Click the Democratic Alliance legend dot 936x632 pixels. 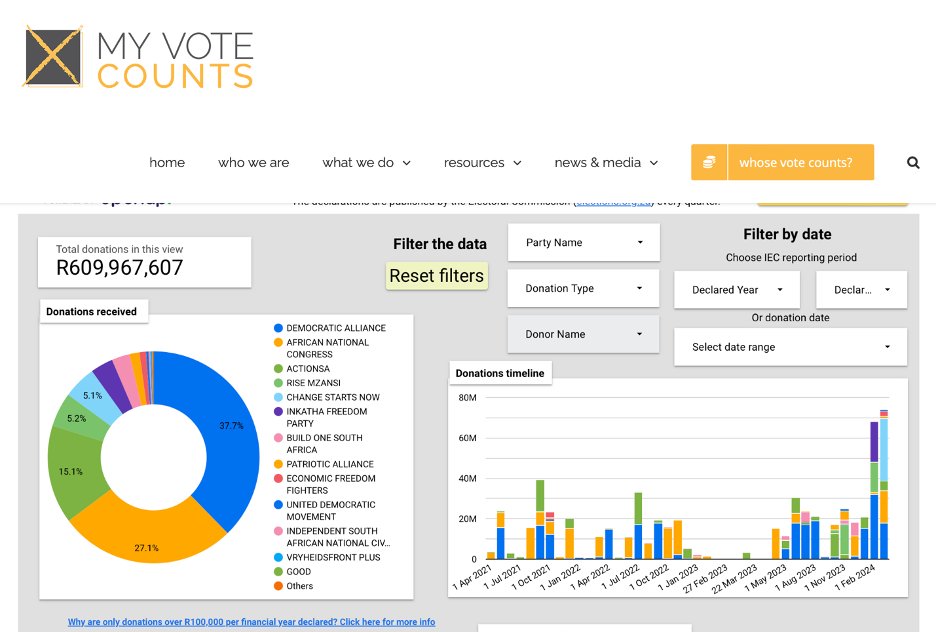pos(278,328)
